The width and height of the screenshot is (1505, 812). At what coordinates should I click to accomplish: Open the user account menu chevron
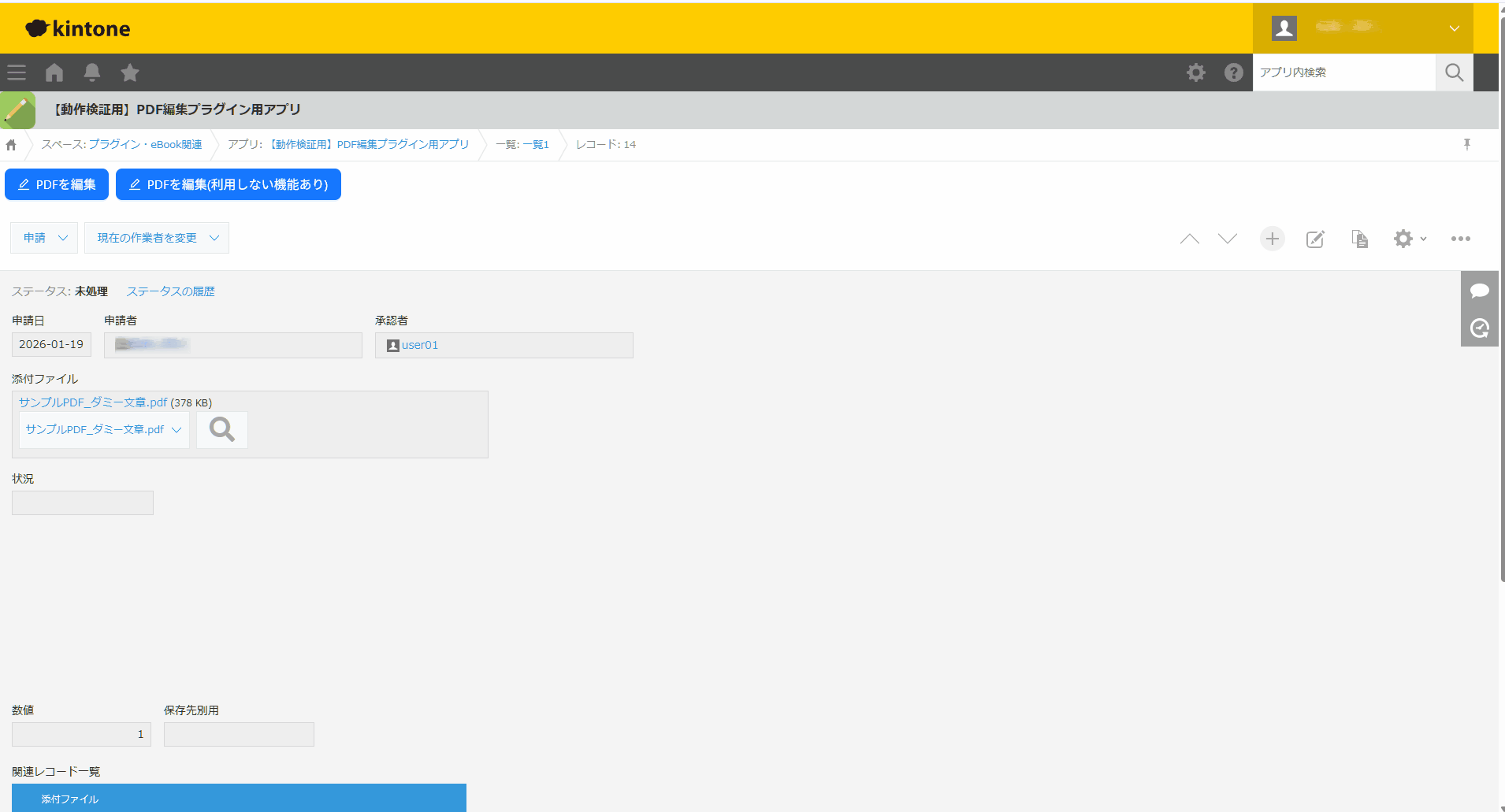tap(1454, 28)
